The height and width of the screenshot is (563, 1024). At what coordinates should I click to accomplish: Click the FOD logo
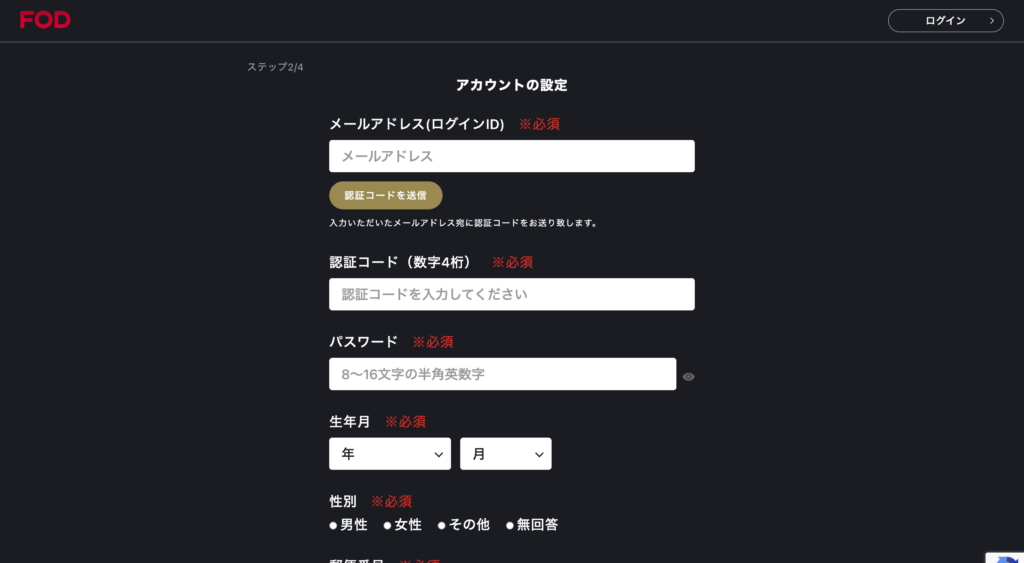click(45, 20)
